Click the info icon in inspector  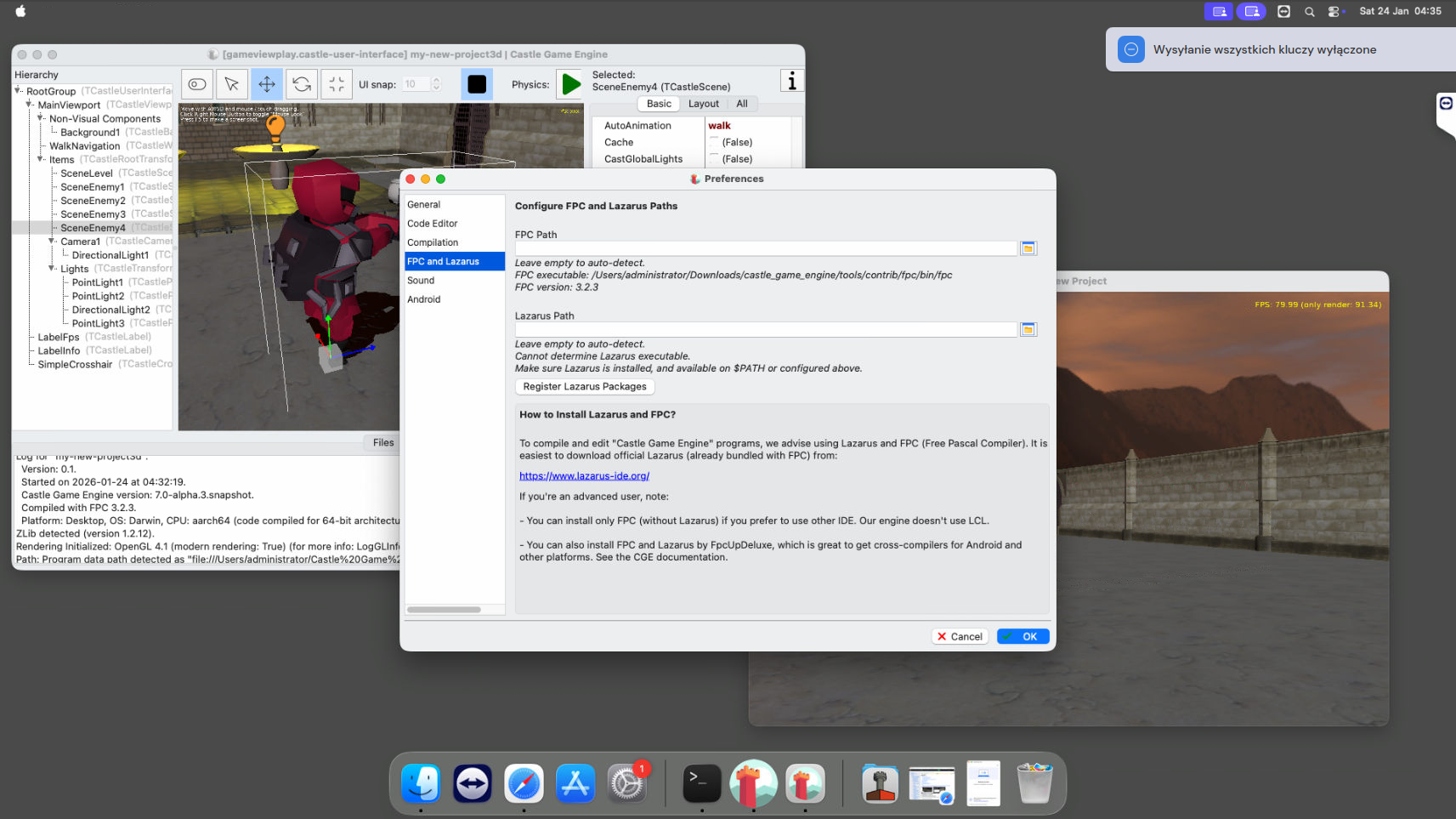click(x=791, y=82)
